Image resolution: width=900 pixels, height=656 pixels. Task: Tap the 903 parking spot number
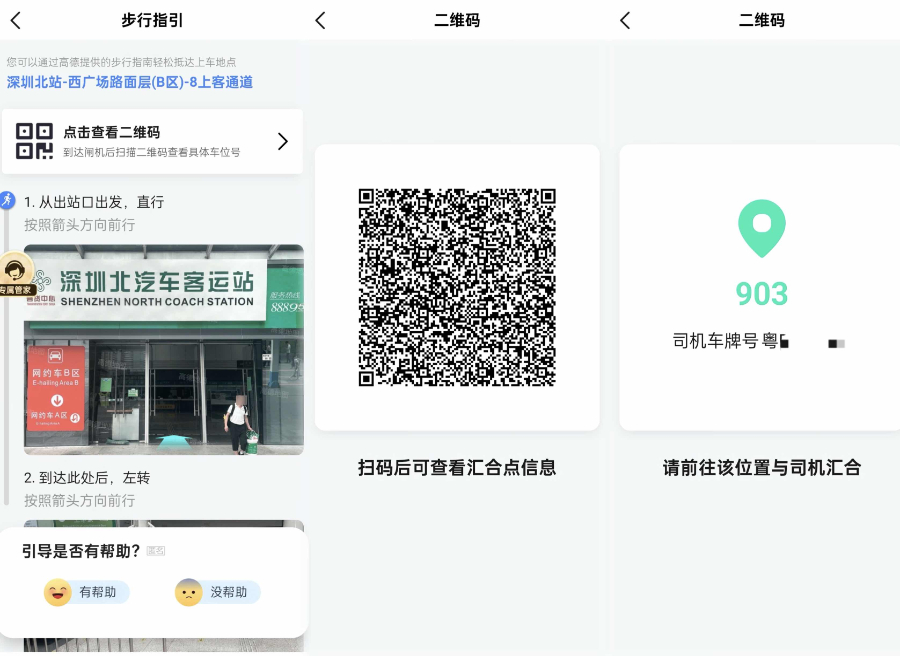[x=761, y=294]
